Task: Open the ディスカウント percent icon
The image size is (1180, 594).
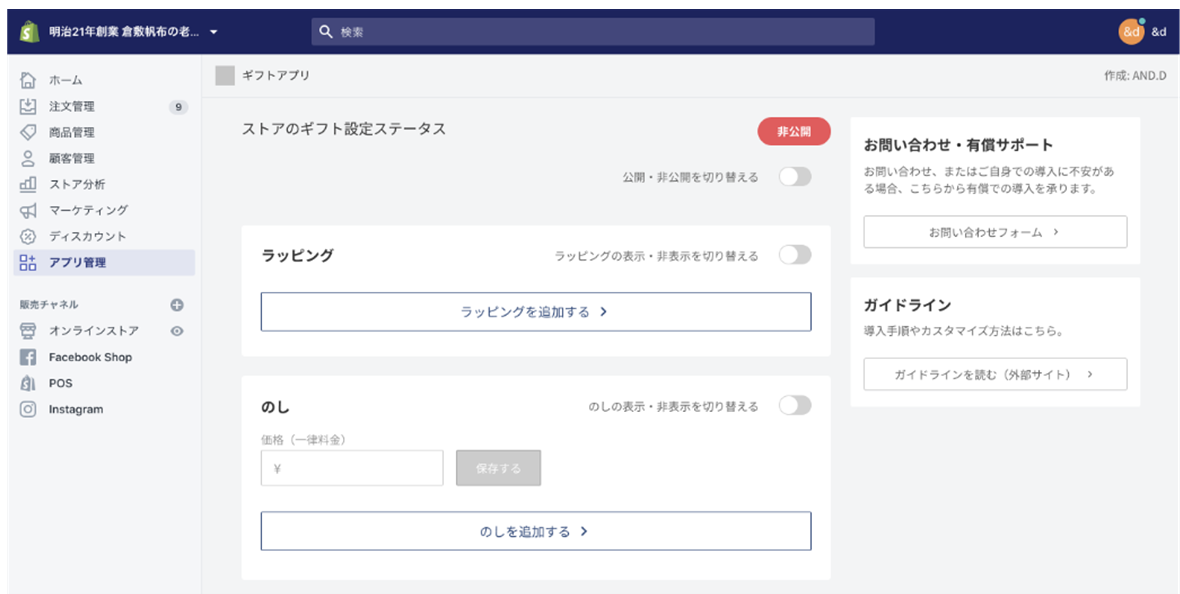Action: click(28, 236)
